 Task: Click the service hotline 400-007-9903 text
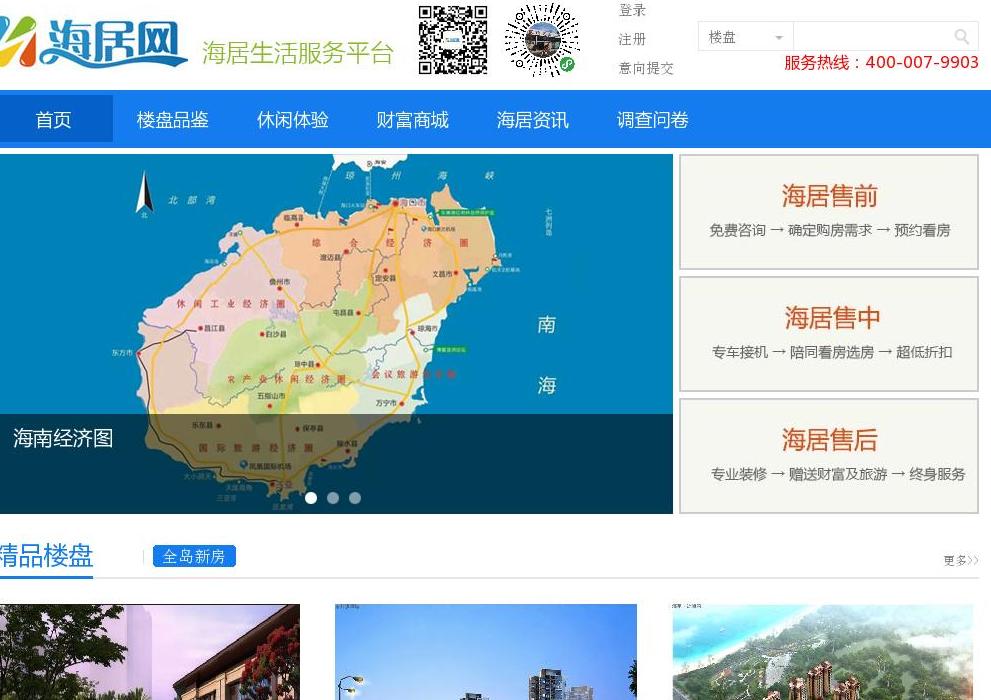[x=882, y=63]
